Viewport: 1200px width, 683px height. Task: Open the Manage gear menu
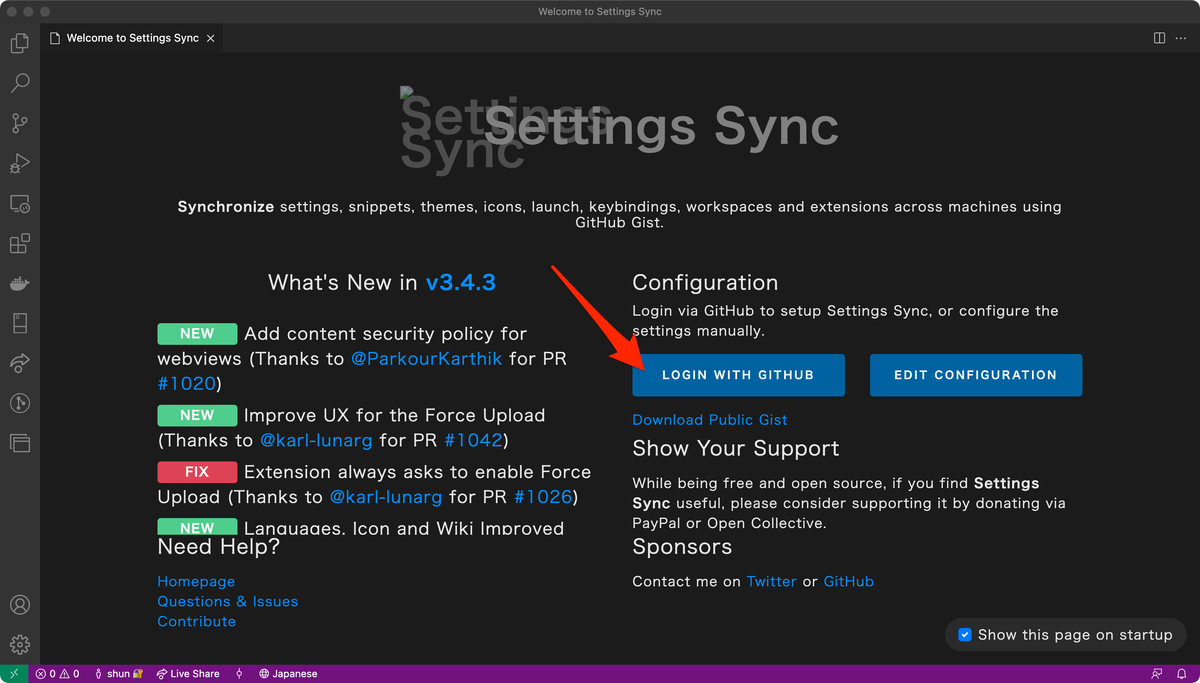click(19, 644)
